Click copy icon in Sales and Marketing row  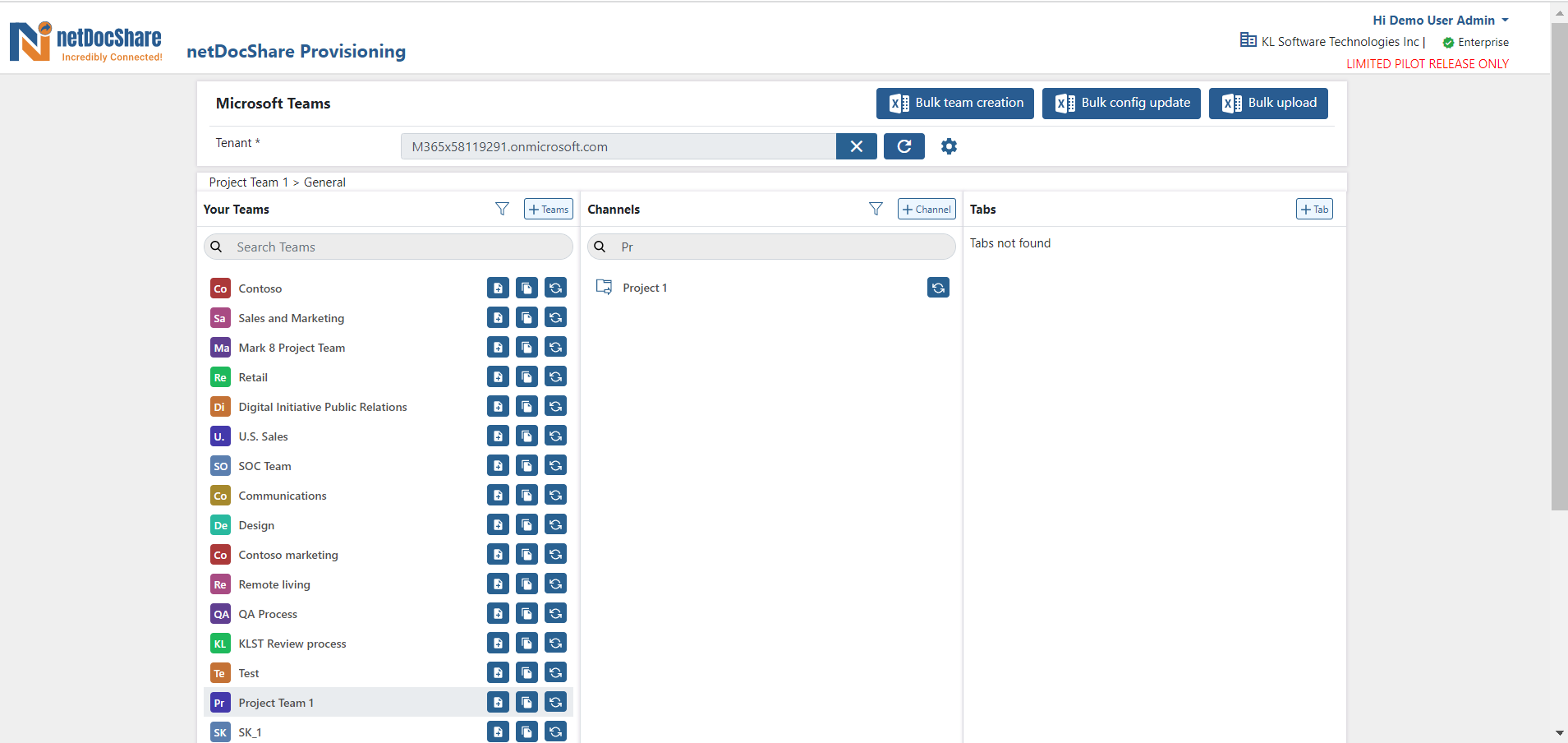(526, 317)
